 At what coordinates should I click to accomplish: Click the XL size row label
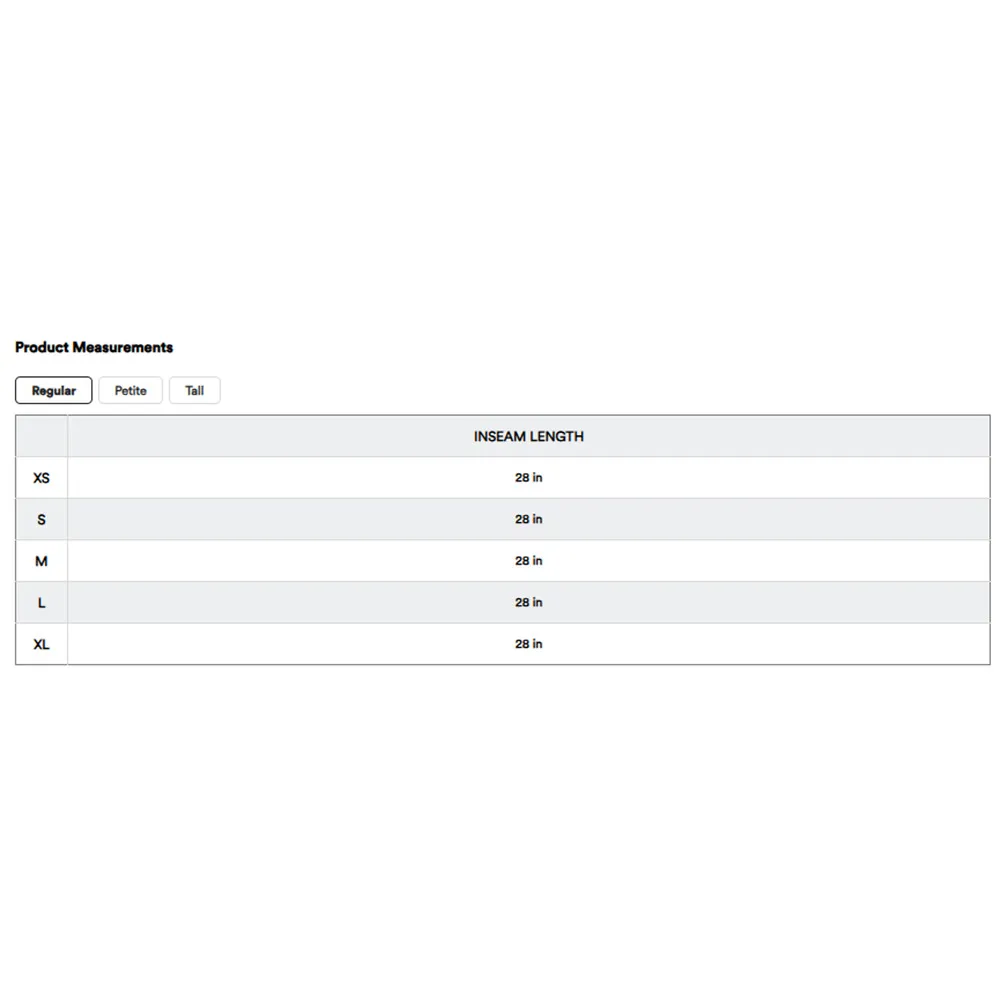[x=41, y=645]
